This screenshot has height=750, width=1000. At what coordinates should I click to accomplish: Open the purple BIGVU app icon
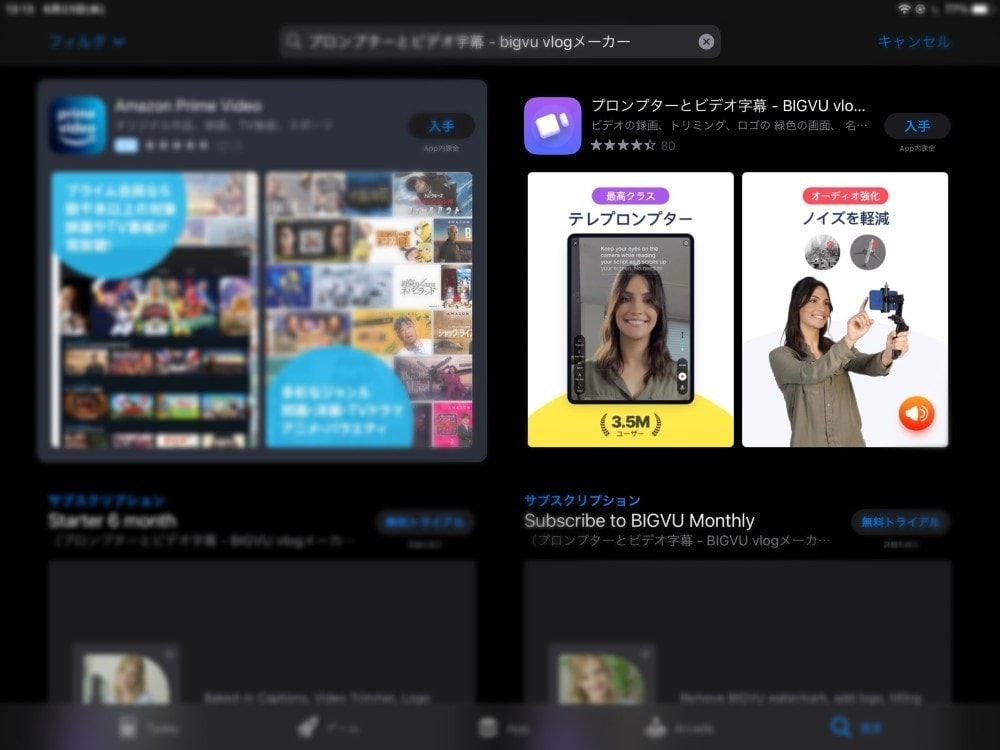pos(552,126)
